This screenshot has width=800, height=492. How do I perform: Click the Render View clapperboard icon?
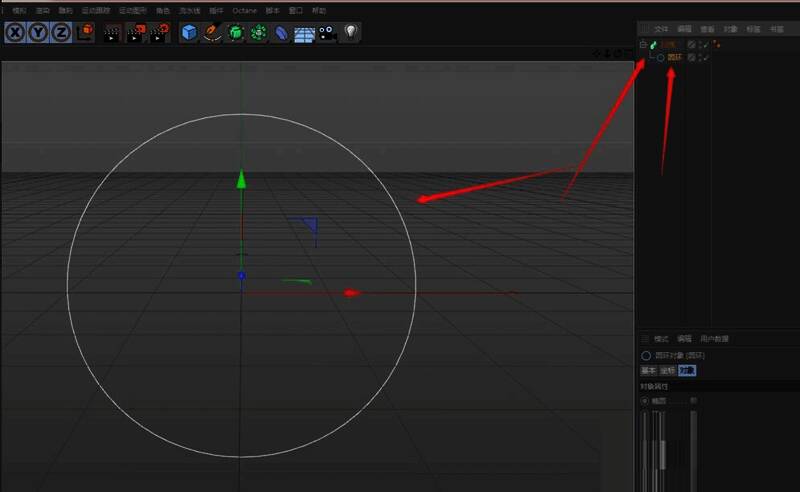pos(112,33)
